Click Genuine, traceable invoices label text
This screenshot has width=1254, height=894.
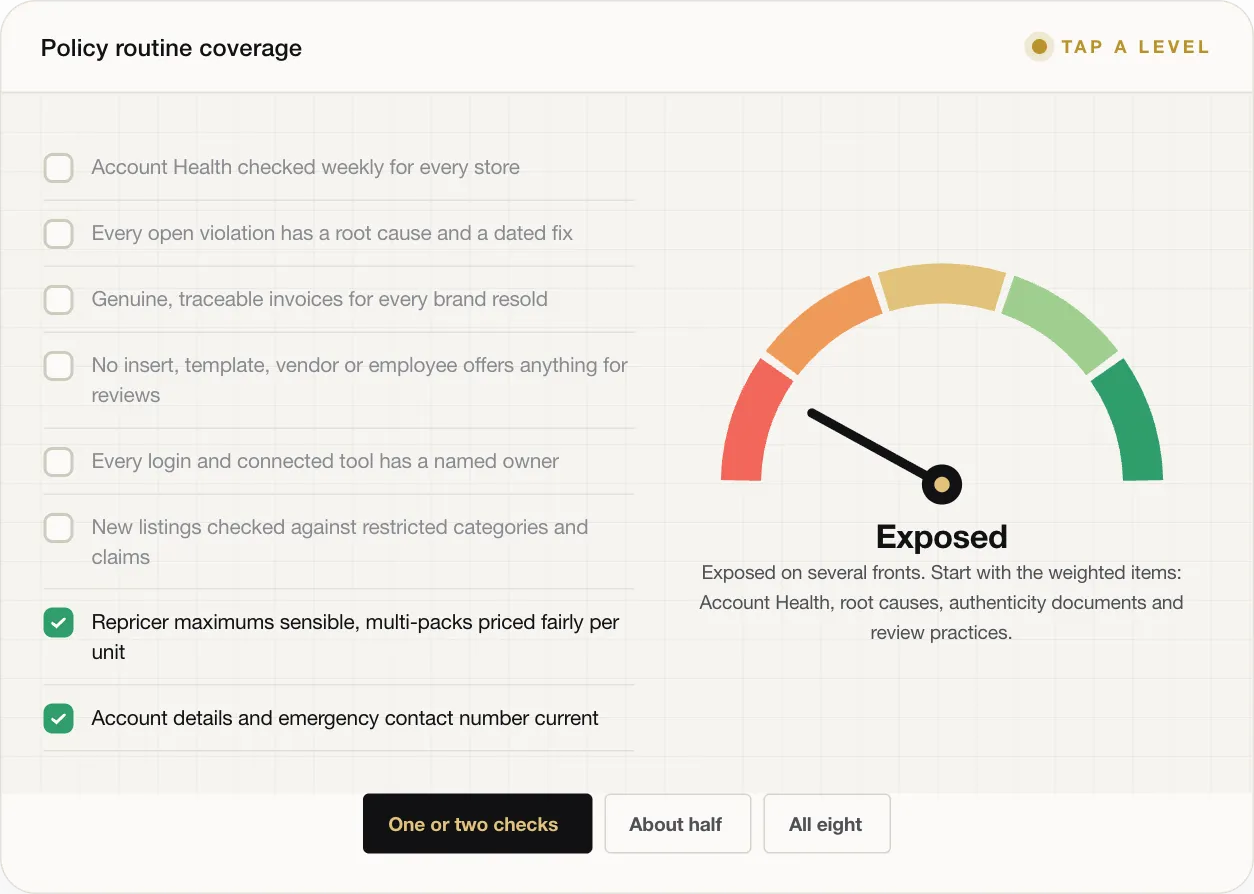click(x=320, y=300)
